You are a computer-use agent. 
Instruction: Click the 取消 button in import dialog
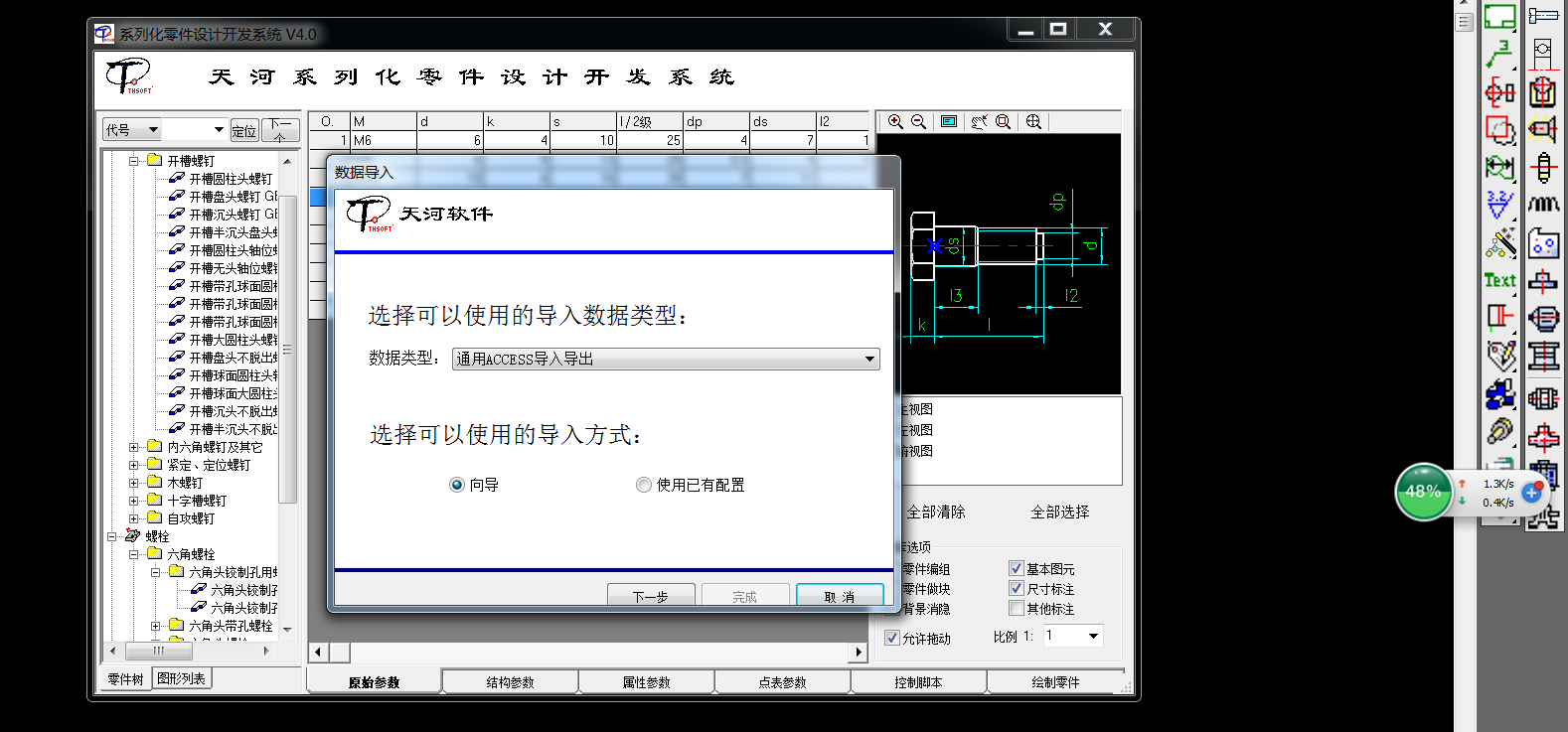840,595
